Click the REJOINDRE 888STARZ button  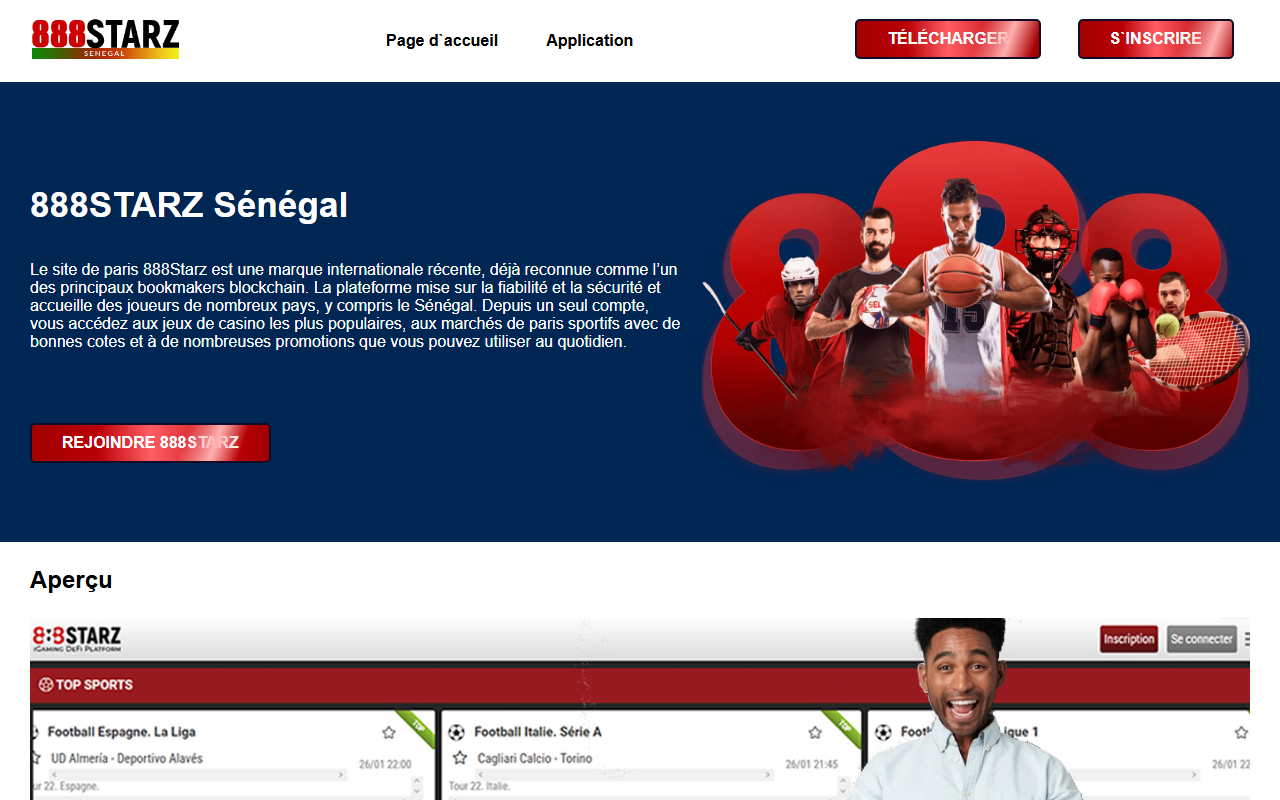[150, 443]
